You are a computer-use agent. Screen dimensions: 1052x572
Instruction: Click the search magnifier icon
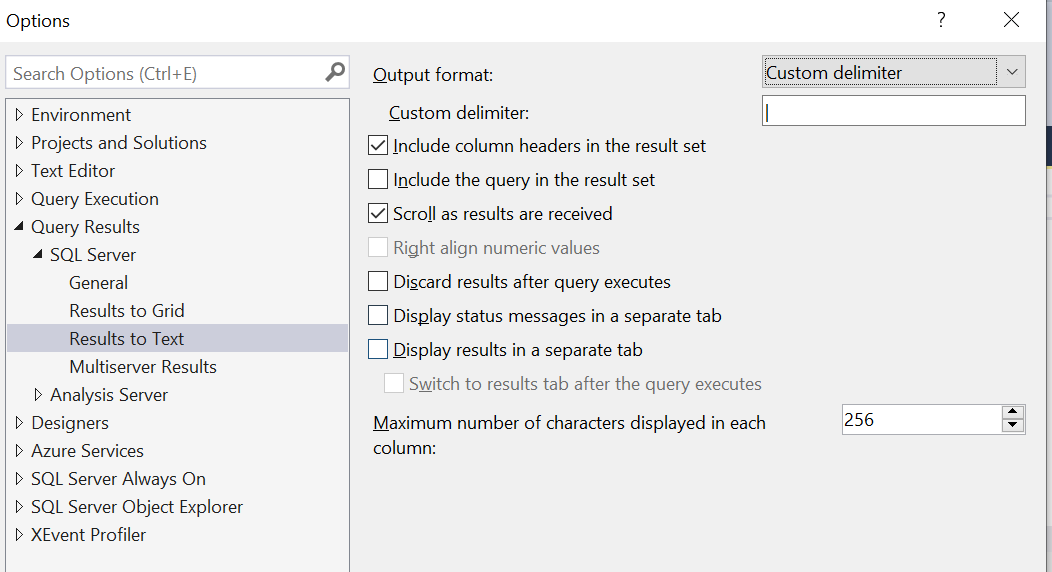[x=335, y=72]
